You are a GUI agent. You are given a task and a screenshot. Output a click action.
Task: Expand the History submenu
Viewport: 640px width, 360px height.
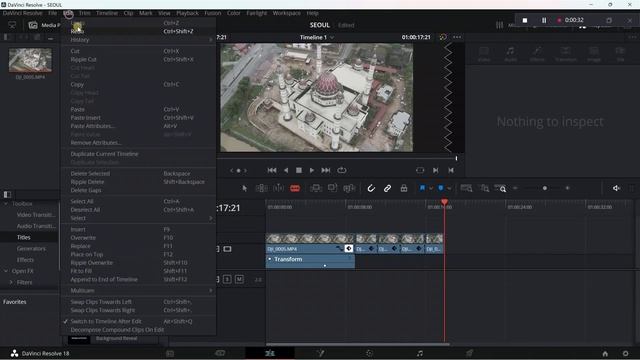(x=139, y=40)
